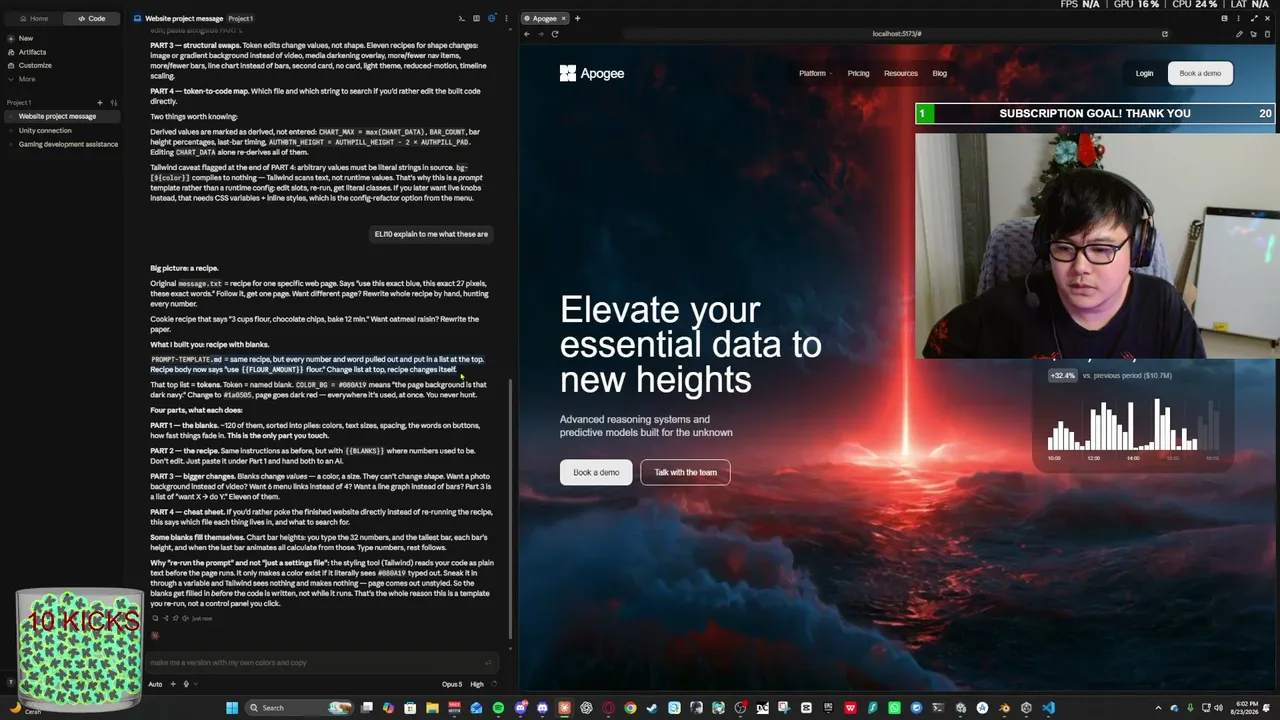Open Visual Studio Code from the taskbar
This screenshot has width=1280, height=720.
[x=1048, y=708]
